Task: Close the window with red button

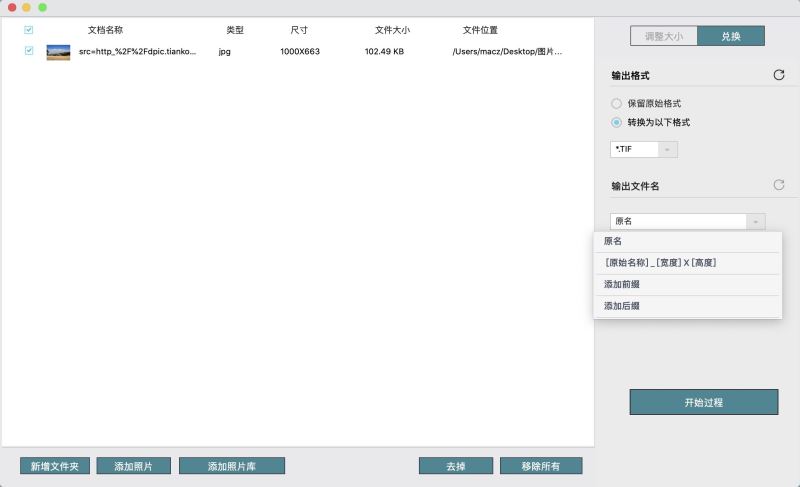Action: pos(12,7)
